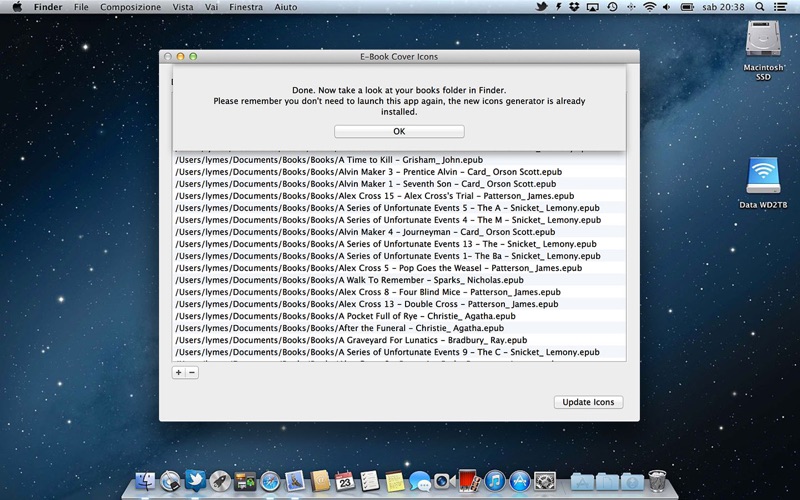Open Finder from the Dock
Image resolution: width=800 pixels, height=500 pixels.
click(145, 481)
